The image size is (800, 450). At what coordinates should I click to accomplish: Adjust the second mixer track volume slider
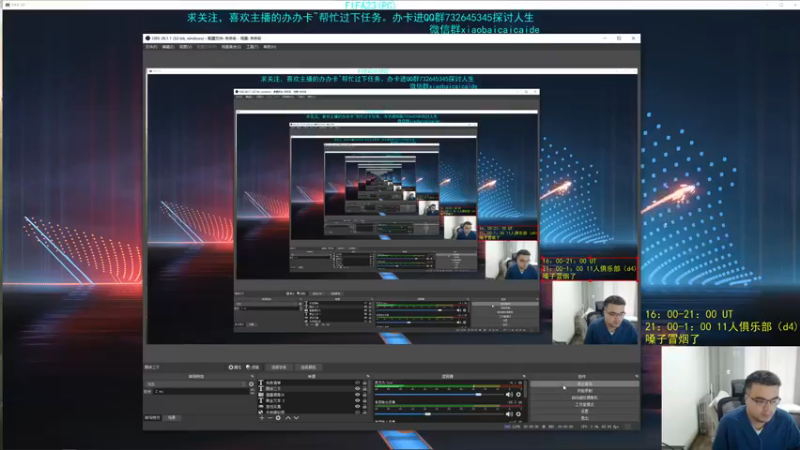[x=441, y=414]
